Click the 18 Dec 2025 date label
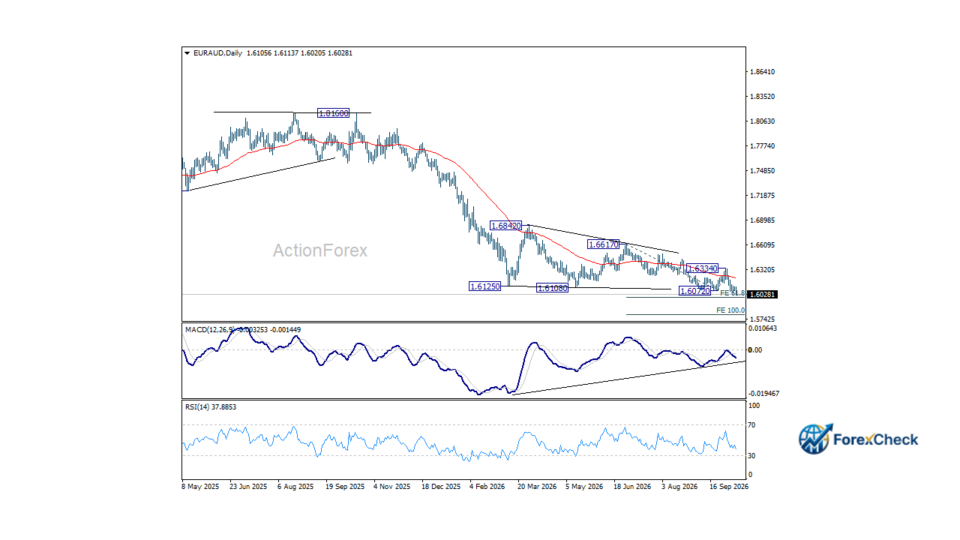960x540 pixels. pyautogui.click(x=441, y=487)
